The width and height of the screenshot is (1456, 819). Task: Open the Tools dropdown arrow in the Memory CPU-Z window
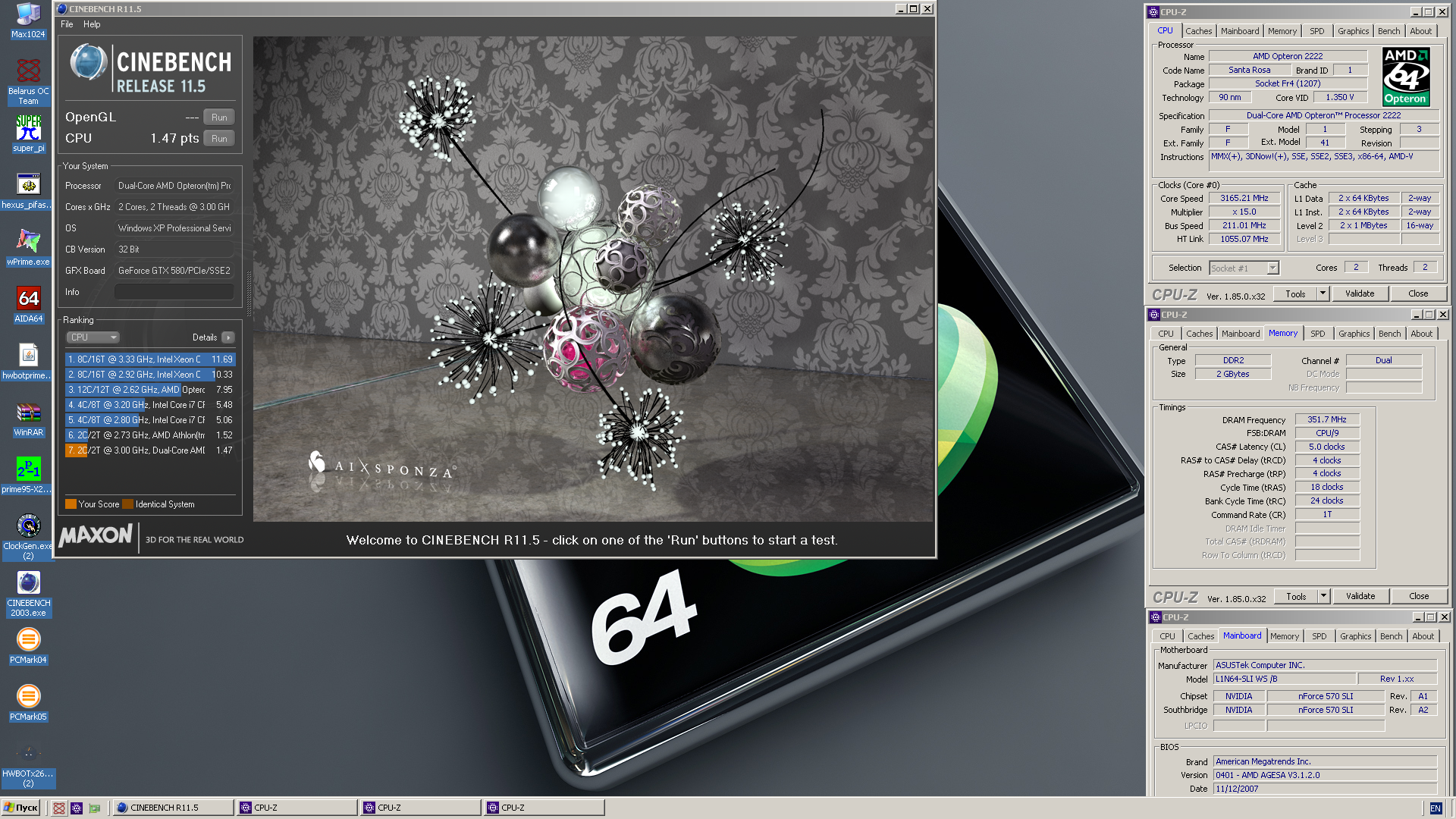click(1323, 596)
